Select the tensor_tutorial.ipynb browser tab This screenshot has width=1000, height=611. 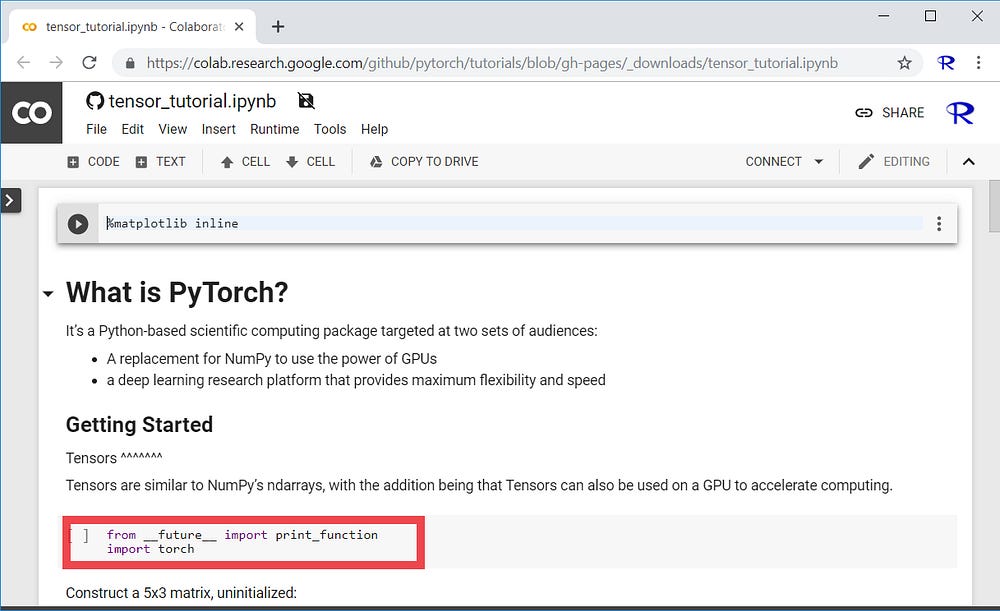(x=133, y=27)
